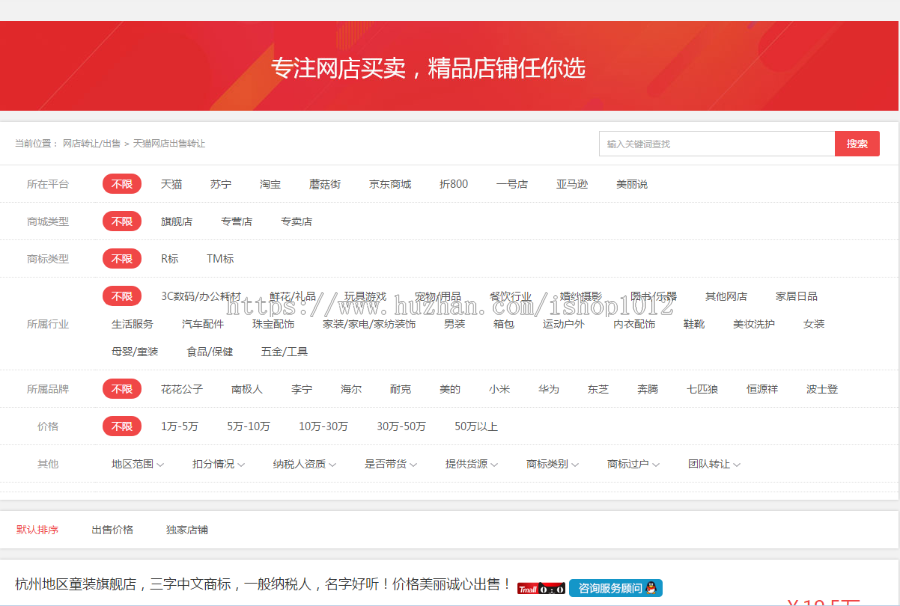Filter brand by 小米
The image size is (900, 606).
499,389
